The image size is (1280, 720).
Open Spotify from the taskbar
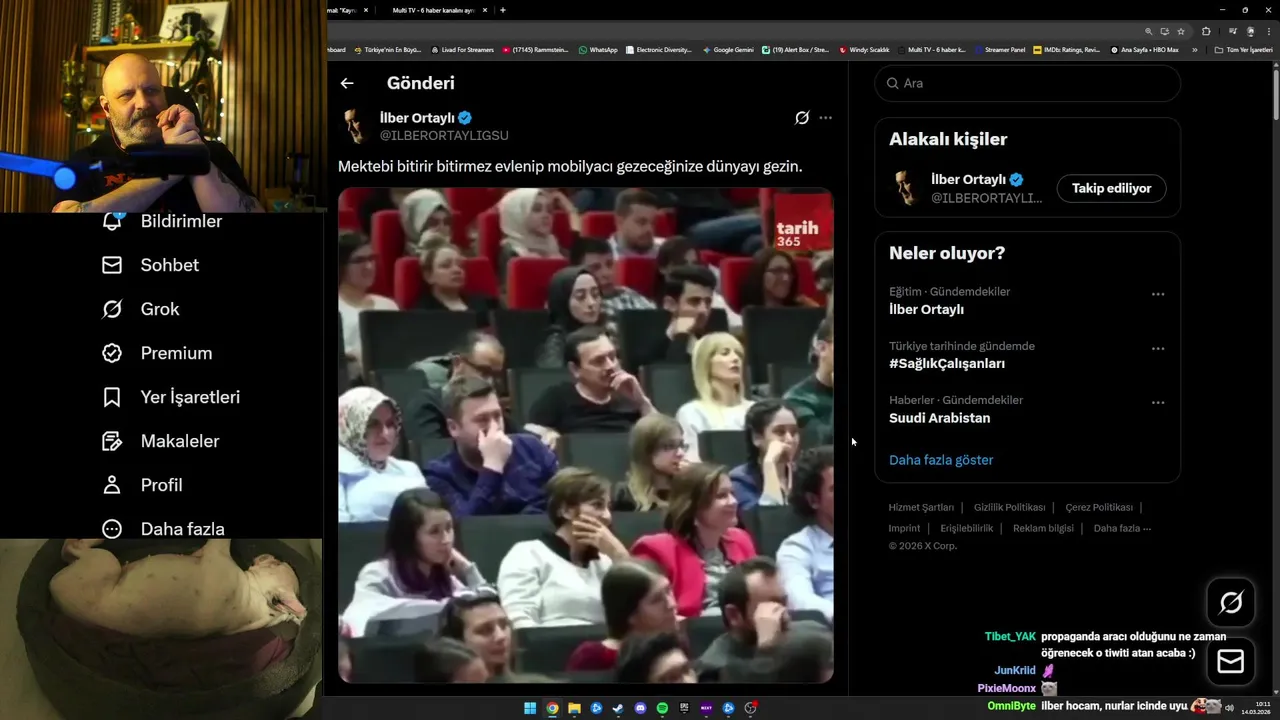(662, 708)
